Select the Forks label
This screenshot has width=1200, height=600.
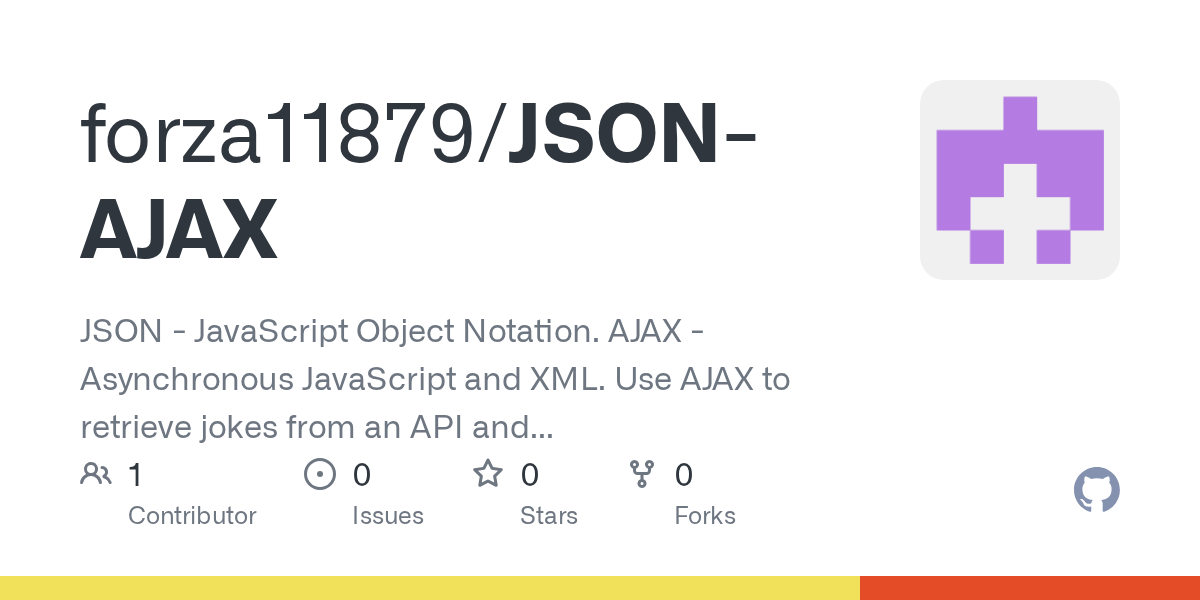click(x=705, y=516)
